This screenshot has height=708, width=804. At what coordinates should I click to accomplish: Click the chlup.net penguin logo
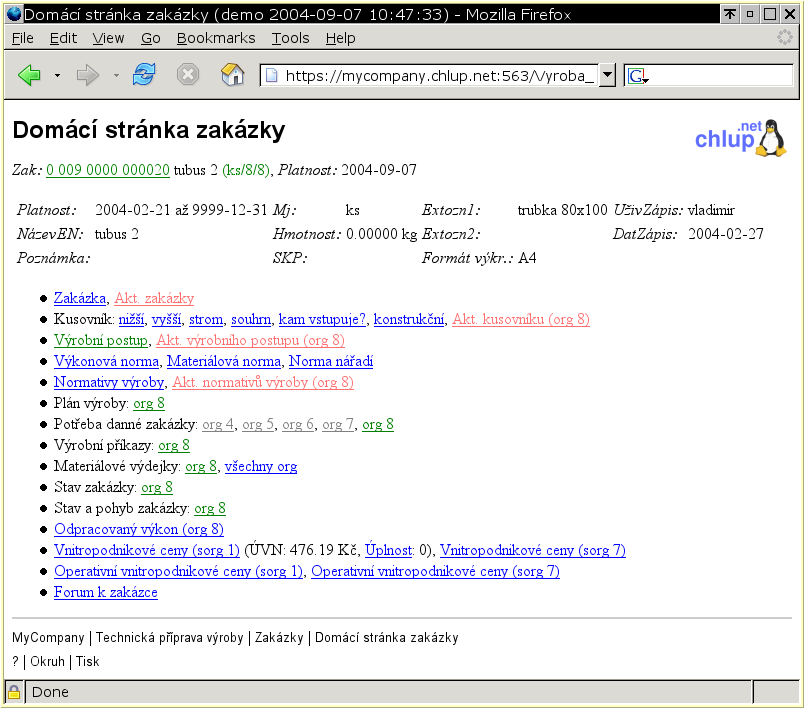point(740,138)
